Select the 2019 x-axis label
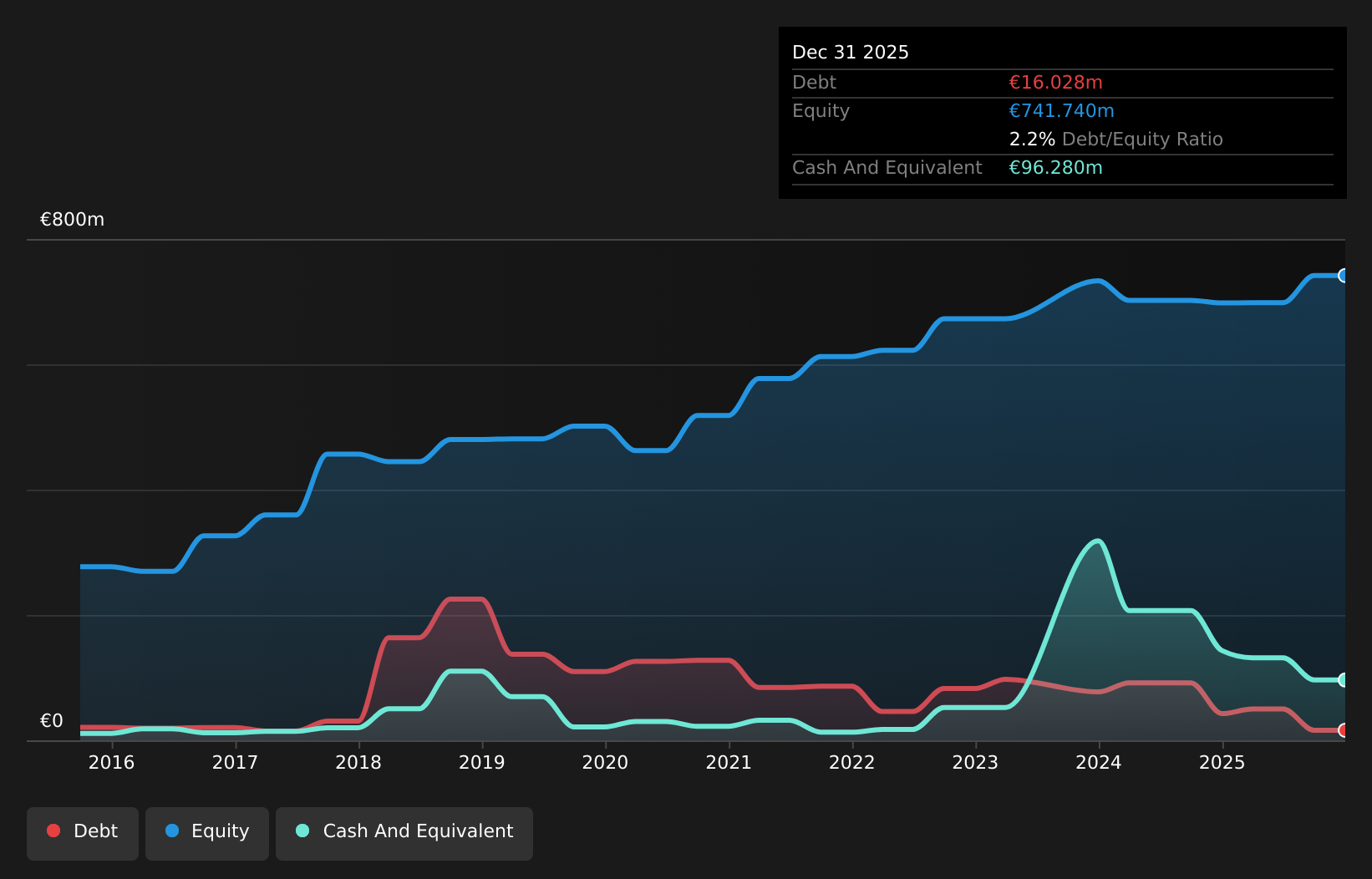Image resolution: width=1372 pixels, height=879 pixels. click(482, 762)
